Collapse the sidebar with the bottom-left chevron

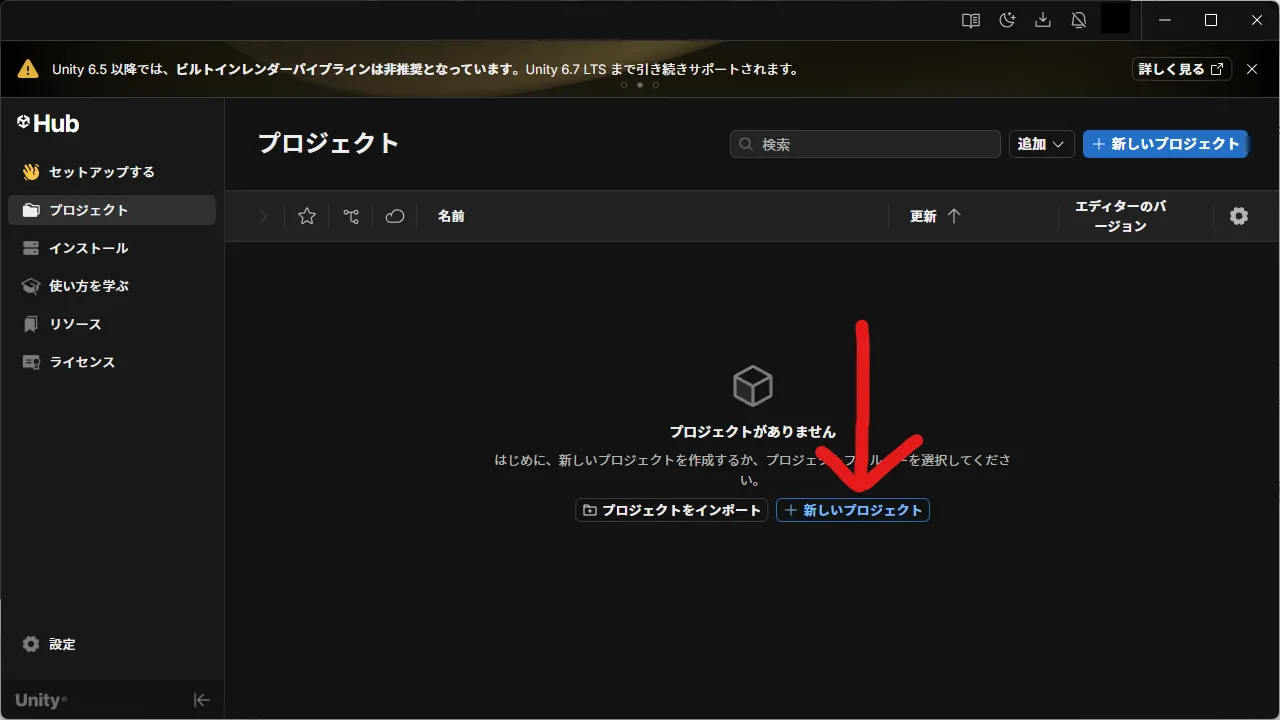point(201,700)
